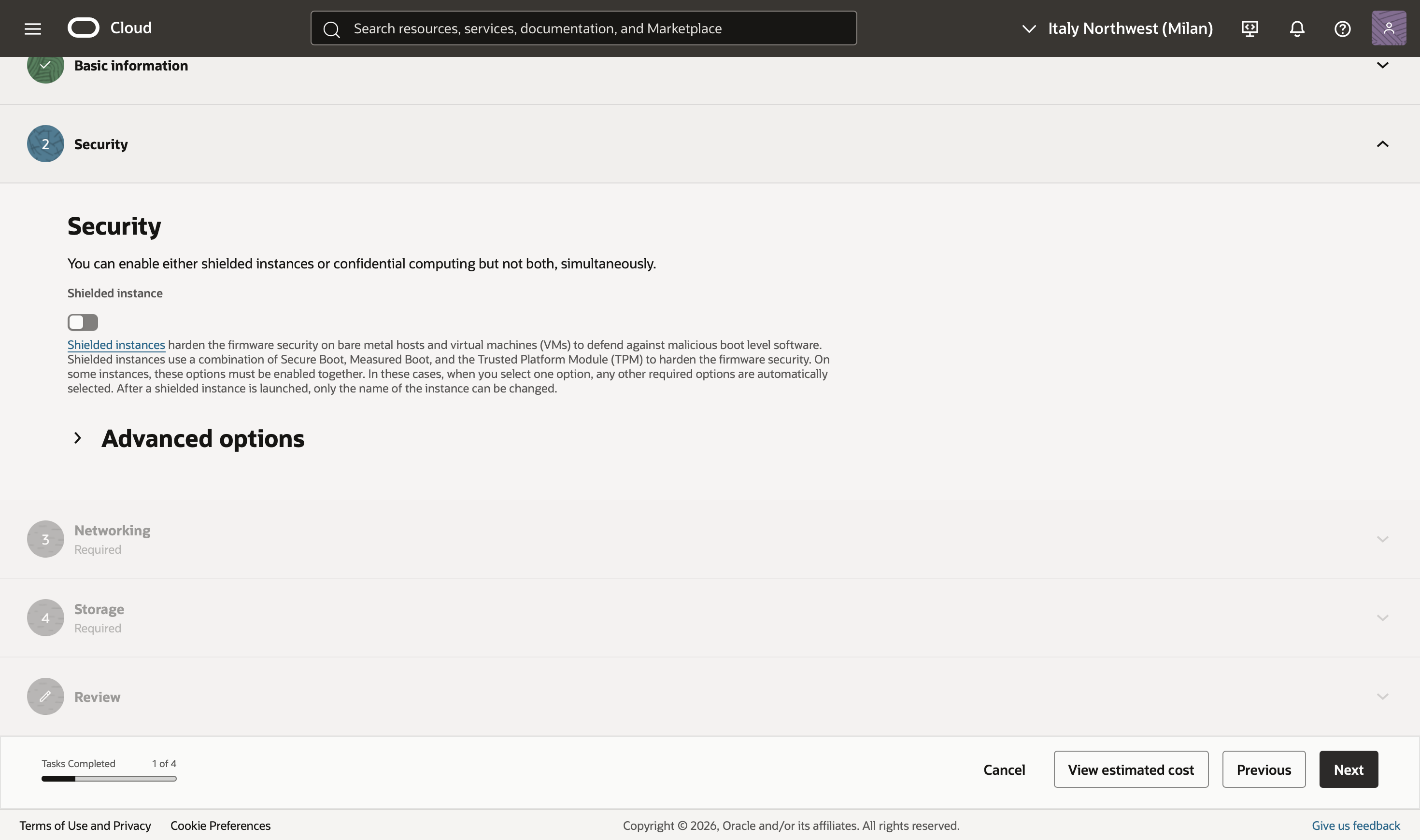The width and height of the screenshot is (1420, 840).
Task: Expand the Advanced options section
Action: [x=78, y=438]
